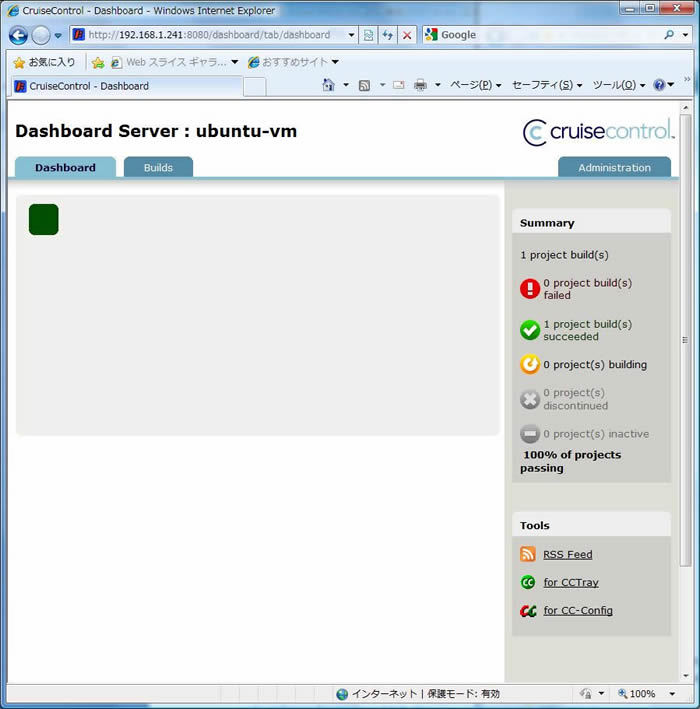
Task: Open the RSS Feed link
Action: [567, 554]
